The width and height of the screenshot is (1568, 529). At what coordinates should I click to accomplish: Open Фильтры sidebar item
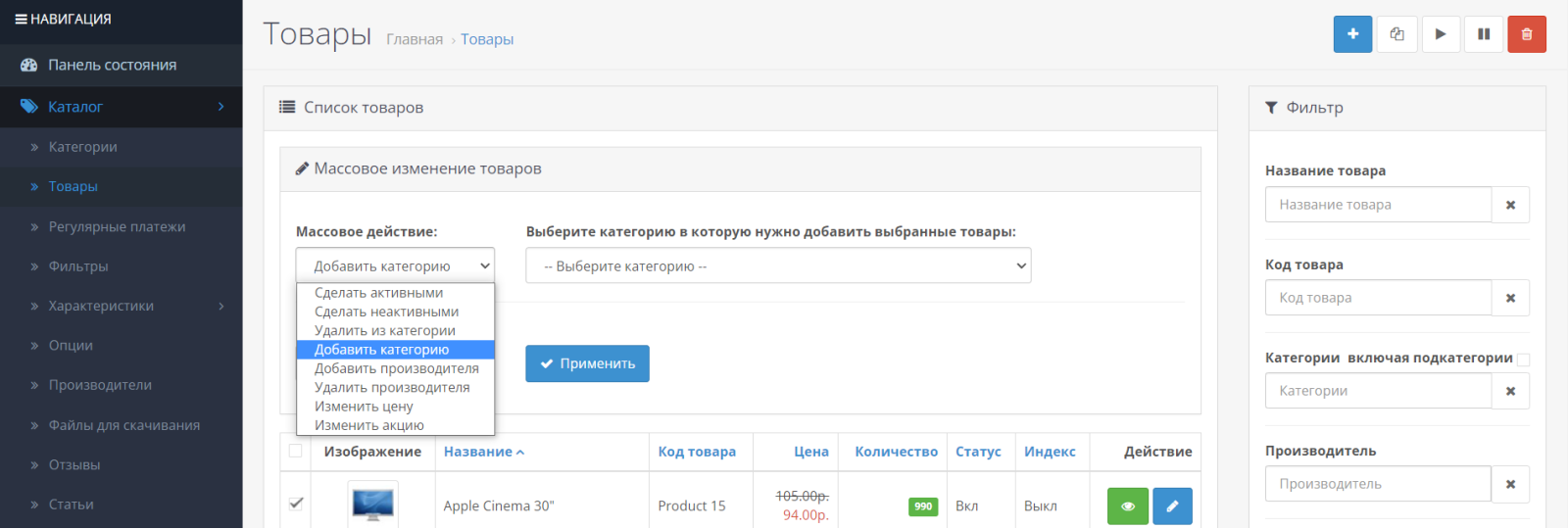coord(122,266)
